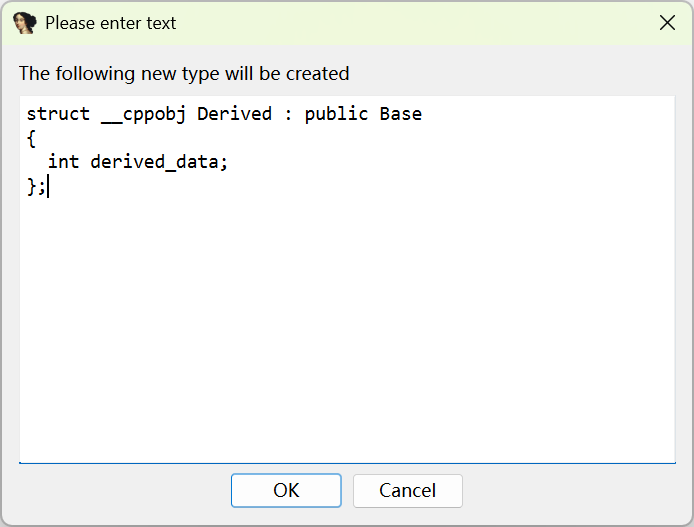Click the empty area of the text editor

point(346,330)
